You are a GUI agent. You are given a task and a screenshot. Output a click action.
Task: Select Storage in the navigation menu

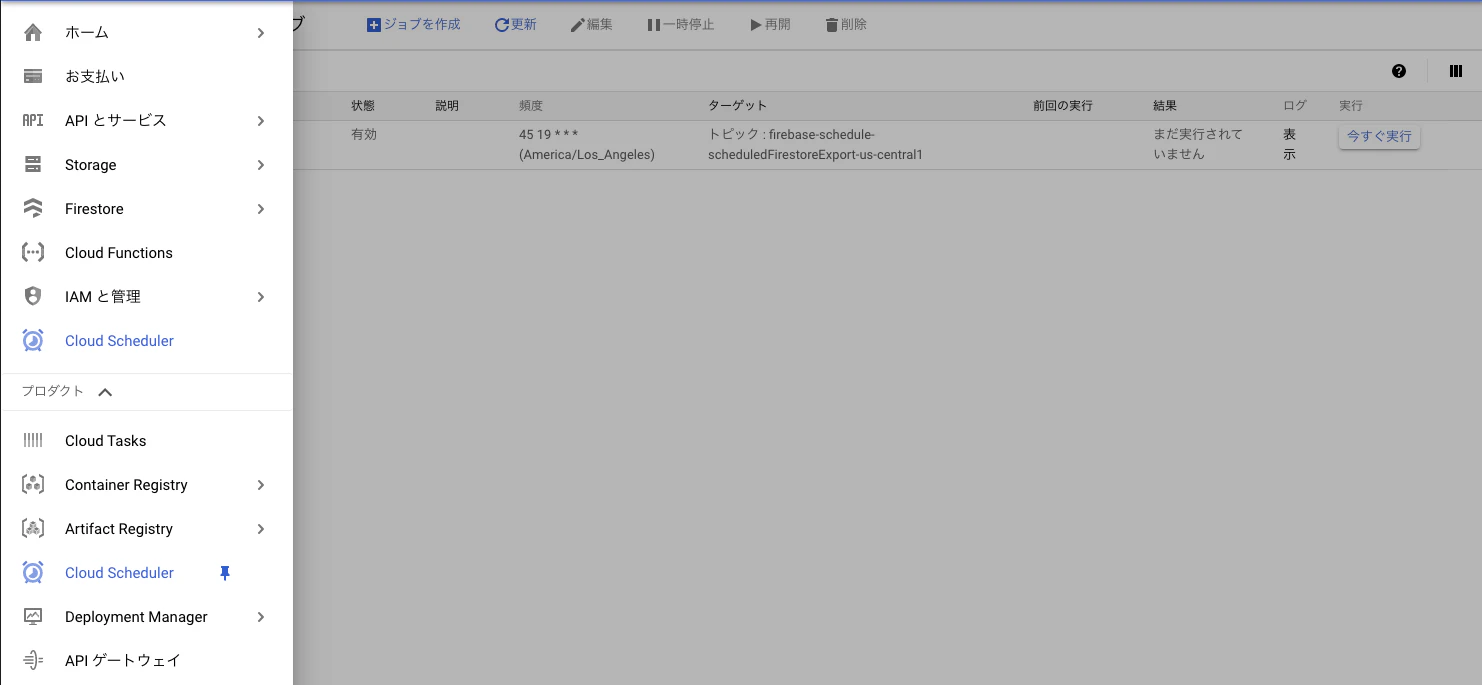tap(146, 165)
